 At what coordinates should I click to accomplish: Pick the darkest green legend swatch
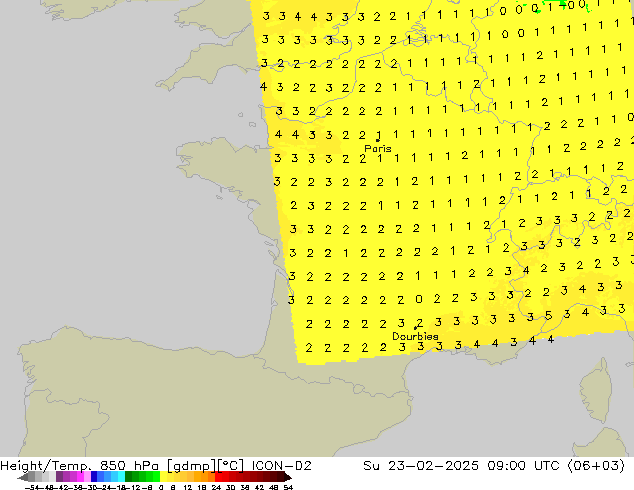pyautogui.click(x=128, y=476)
